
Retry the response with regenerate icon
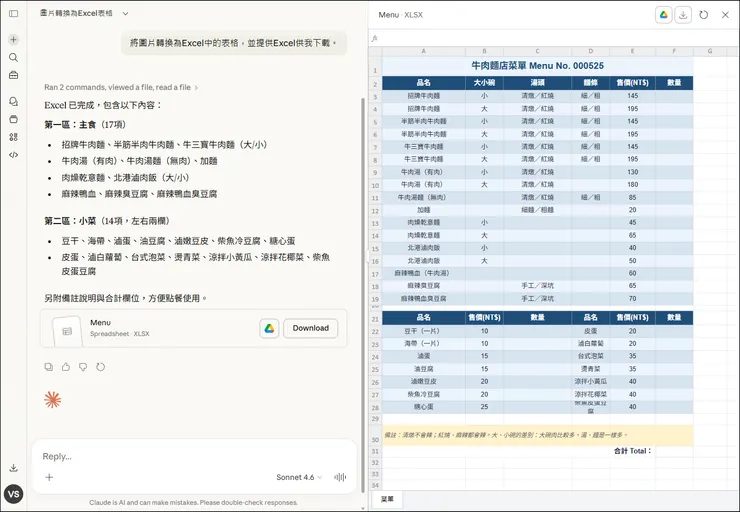pos(101,367)
